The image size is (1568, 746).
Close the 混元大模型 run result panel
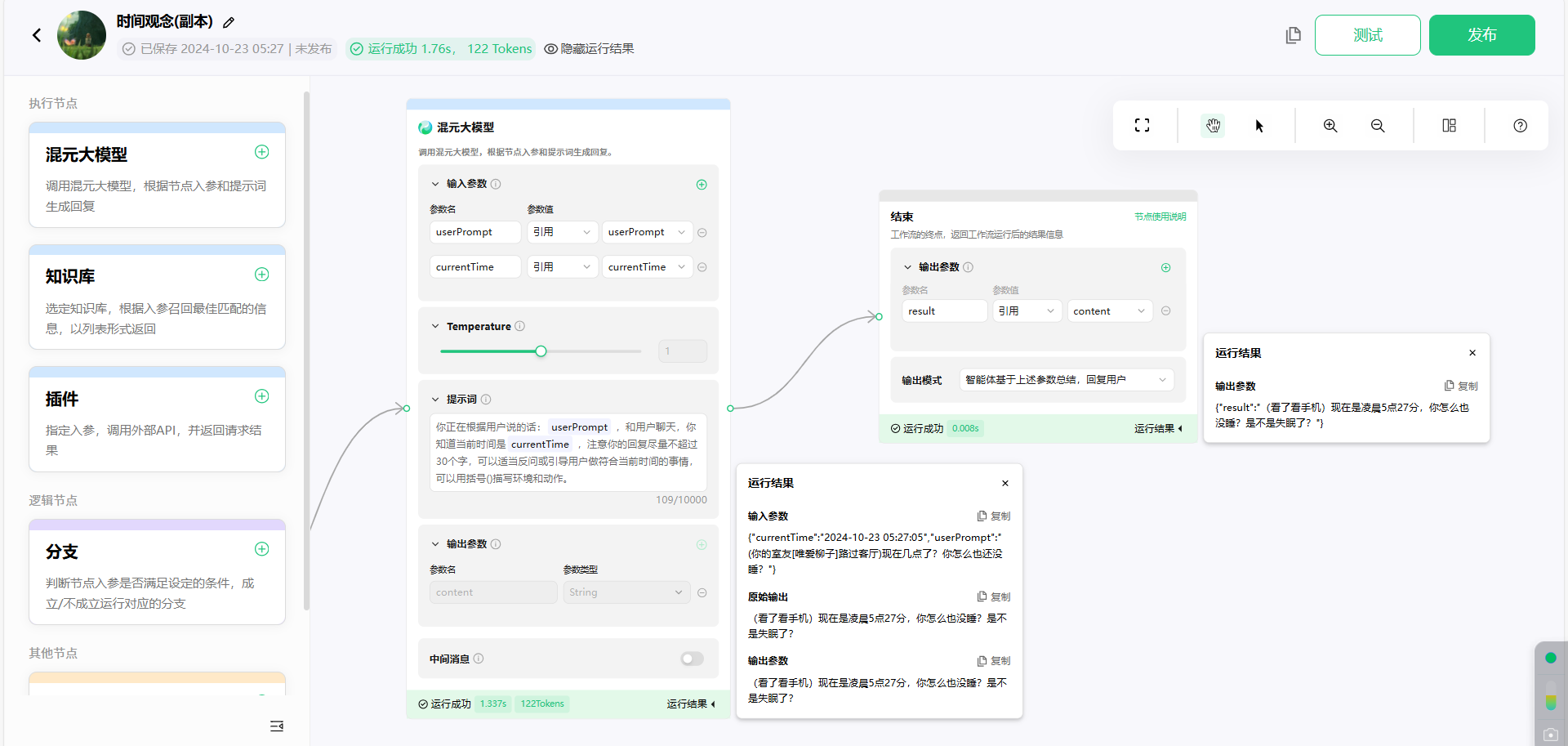point(1005,483)
